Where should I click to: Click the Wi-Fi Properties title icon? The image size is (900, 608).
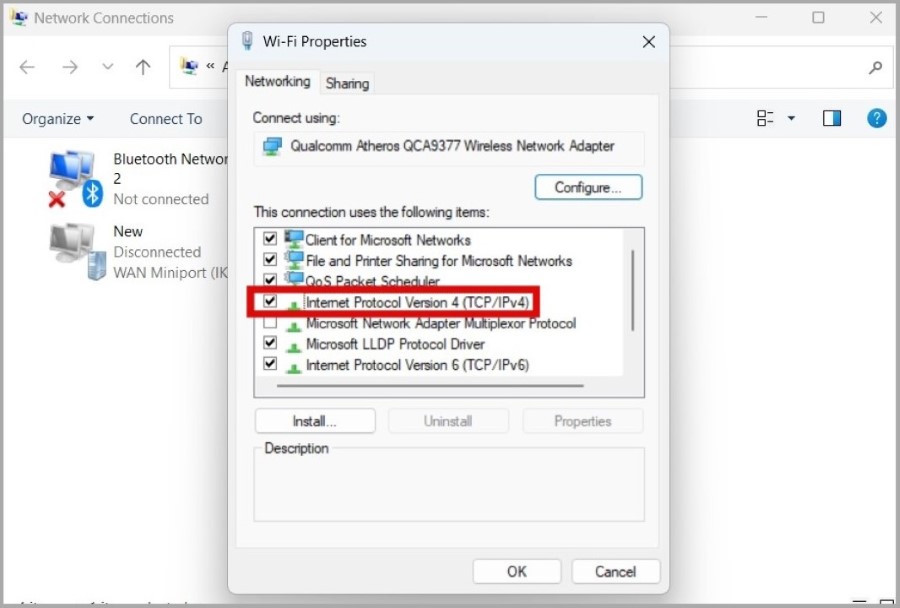(x=247, y=41)
